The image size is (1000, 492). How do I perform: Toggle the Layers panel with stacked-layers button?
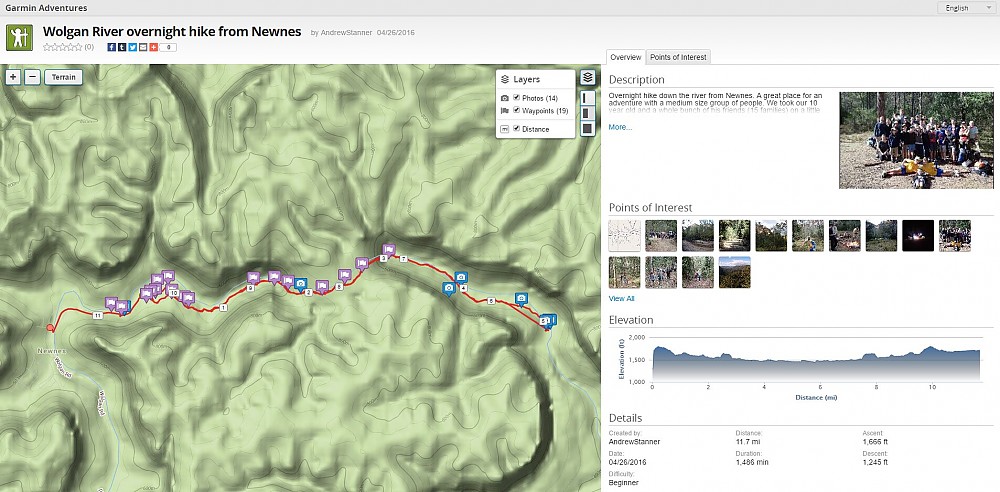click(x=588, y=78)
